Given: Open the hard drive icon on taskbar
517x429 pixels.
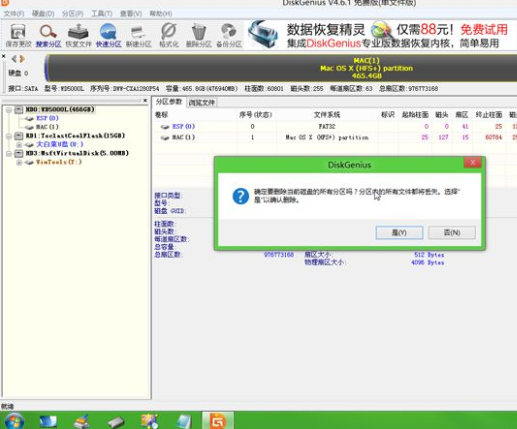Looking at the screenshot, I should point(116,422).
